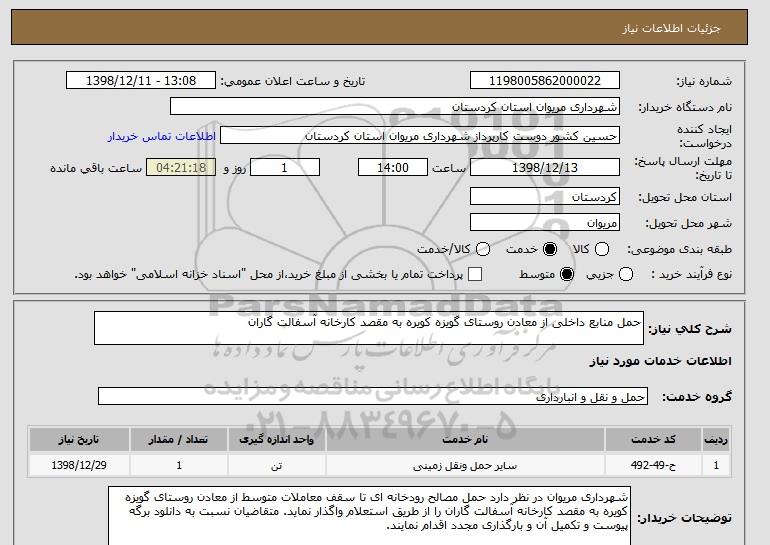This screenshot has height=545, width=770.
Task: Click the جزئیات اطلاعات نیاز page header
Action: (x=671, y=28)
